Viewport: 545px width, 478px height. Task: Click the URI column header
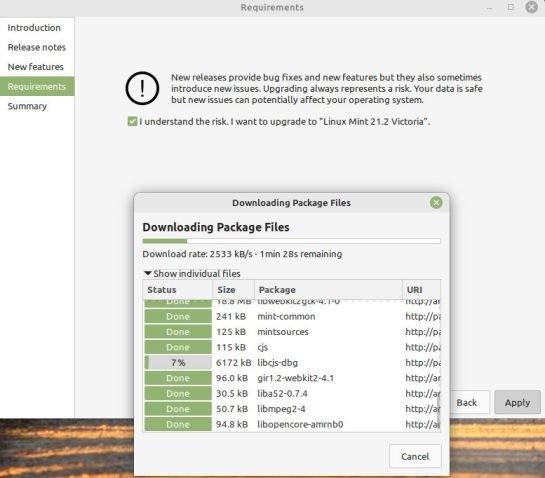[x=421, y=290]
